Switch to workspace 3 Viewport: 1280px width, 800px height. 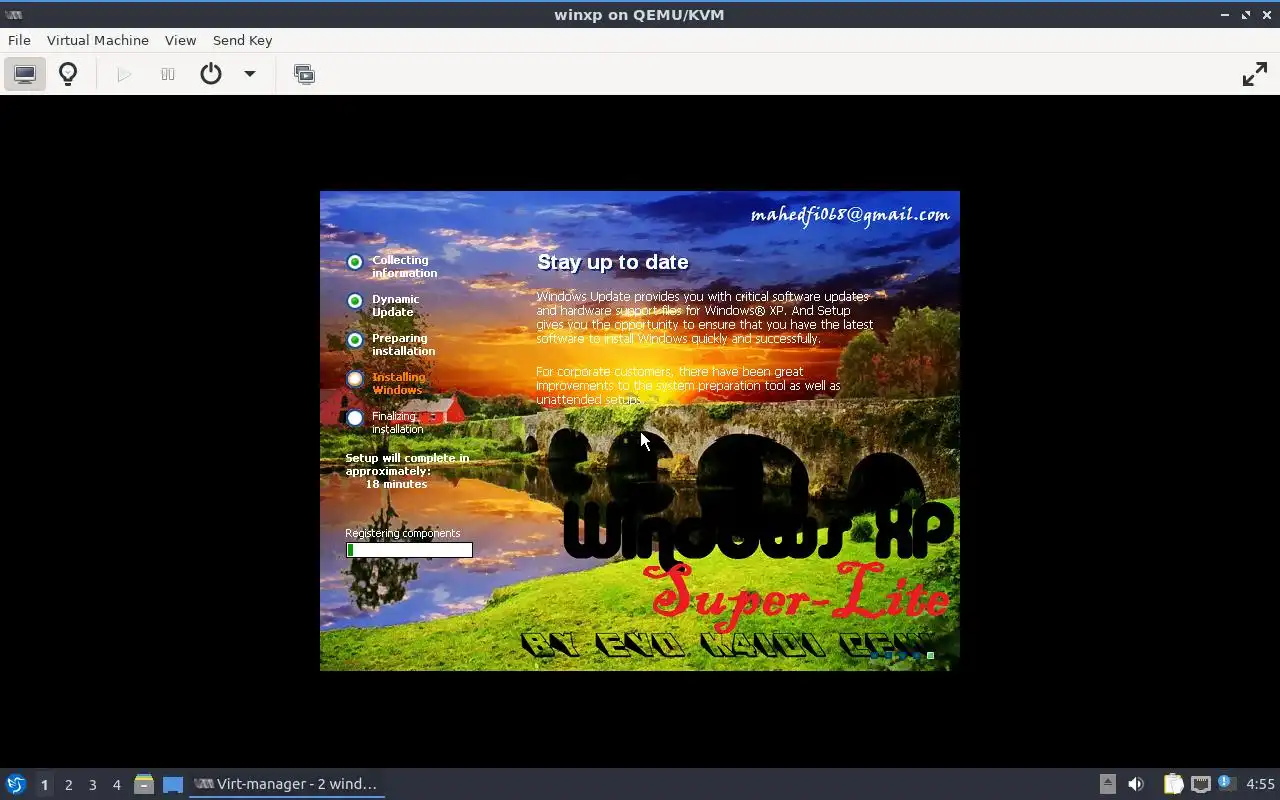92,785
